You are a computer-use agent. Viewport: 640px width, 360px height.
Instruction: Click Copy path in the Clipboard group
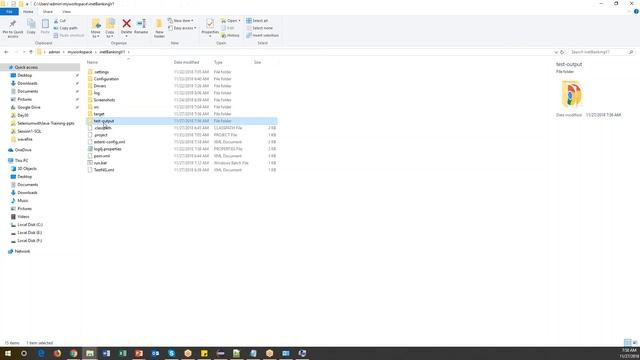pyautogui.click(x=65, y=28)
